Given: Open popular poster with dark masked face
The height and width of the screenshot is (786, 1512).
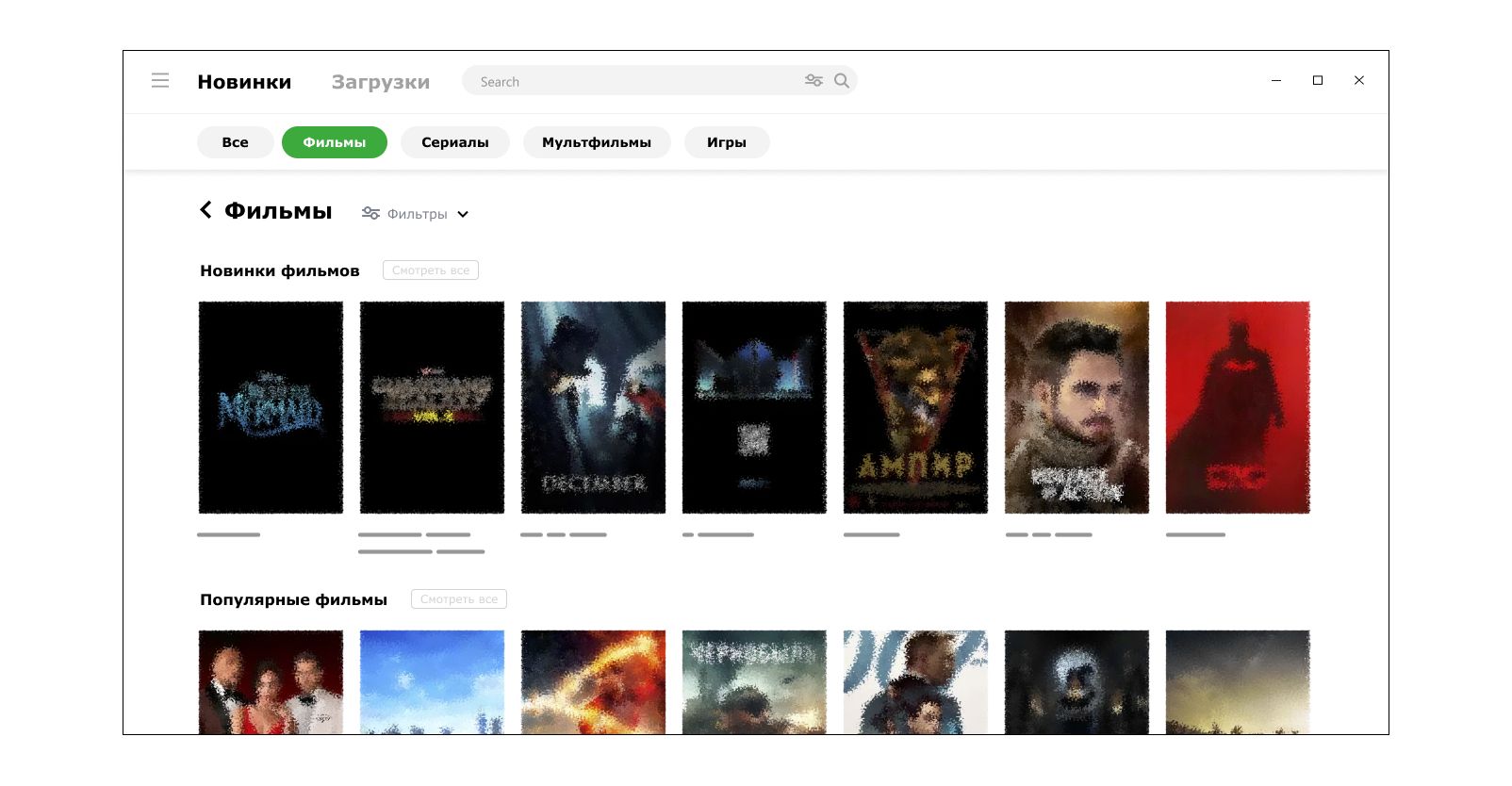Looking at the screenshot, I should click(x=1076, y=682).
